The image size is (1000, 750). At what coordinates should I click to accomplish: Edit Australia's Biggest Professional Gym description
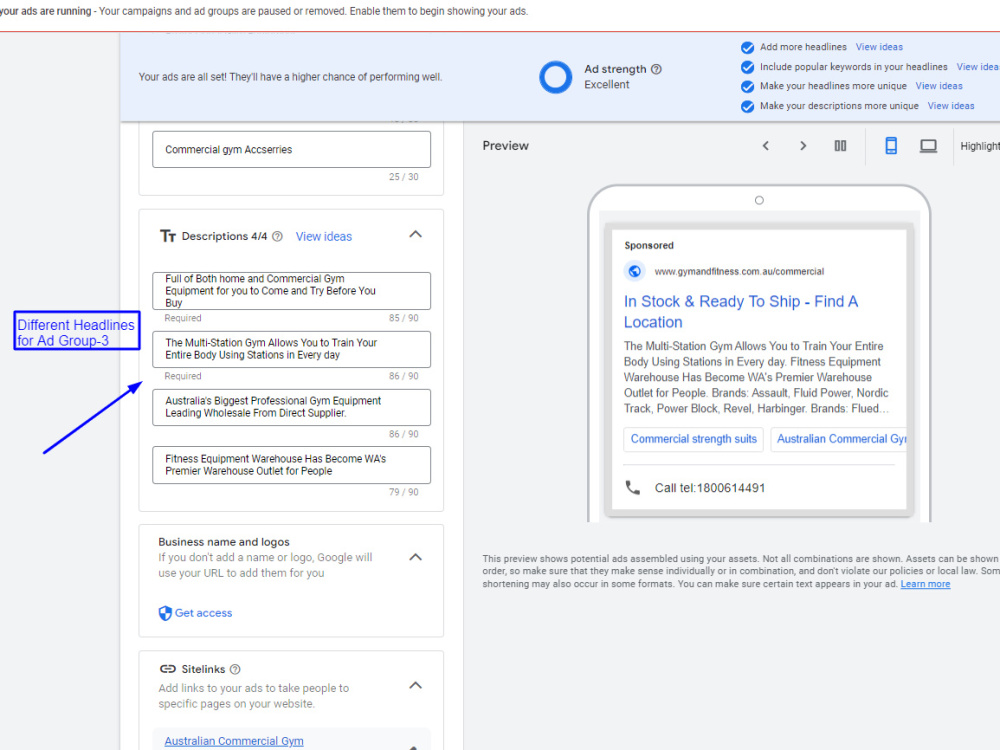pos(291,407)
